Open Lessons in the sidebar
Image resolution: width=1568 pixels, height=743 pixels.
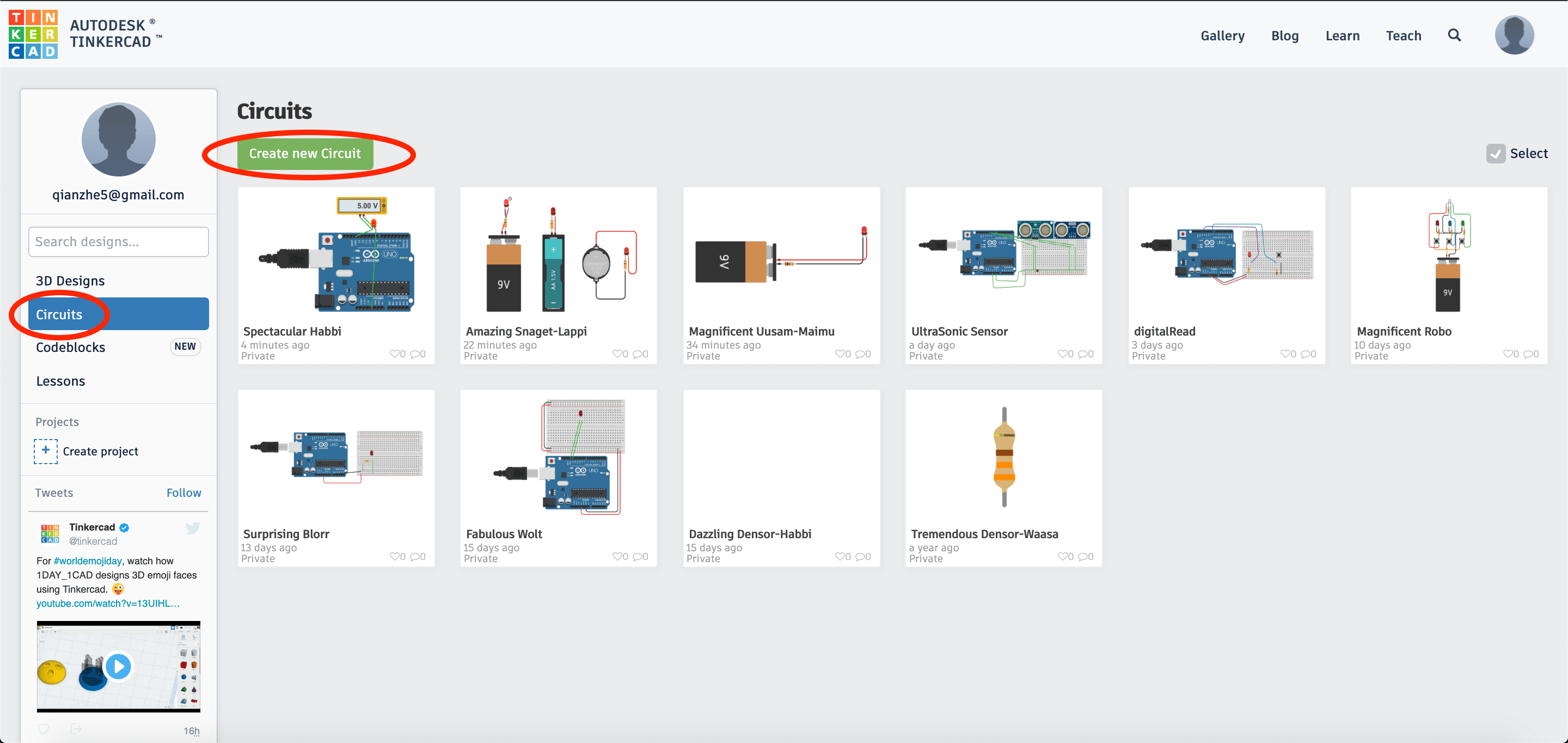(60, 381)
